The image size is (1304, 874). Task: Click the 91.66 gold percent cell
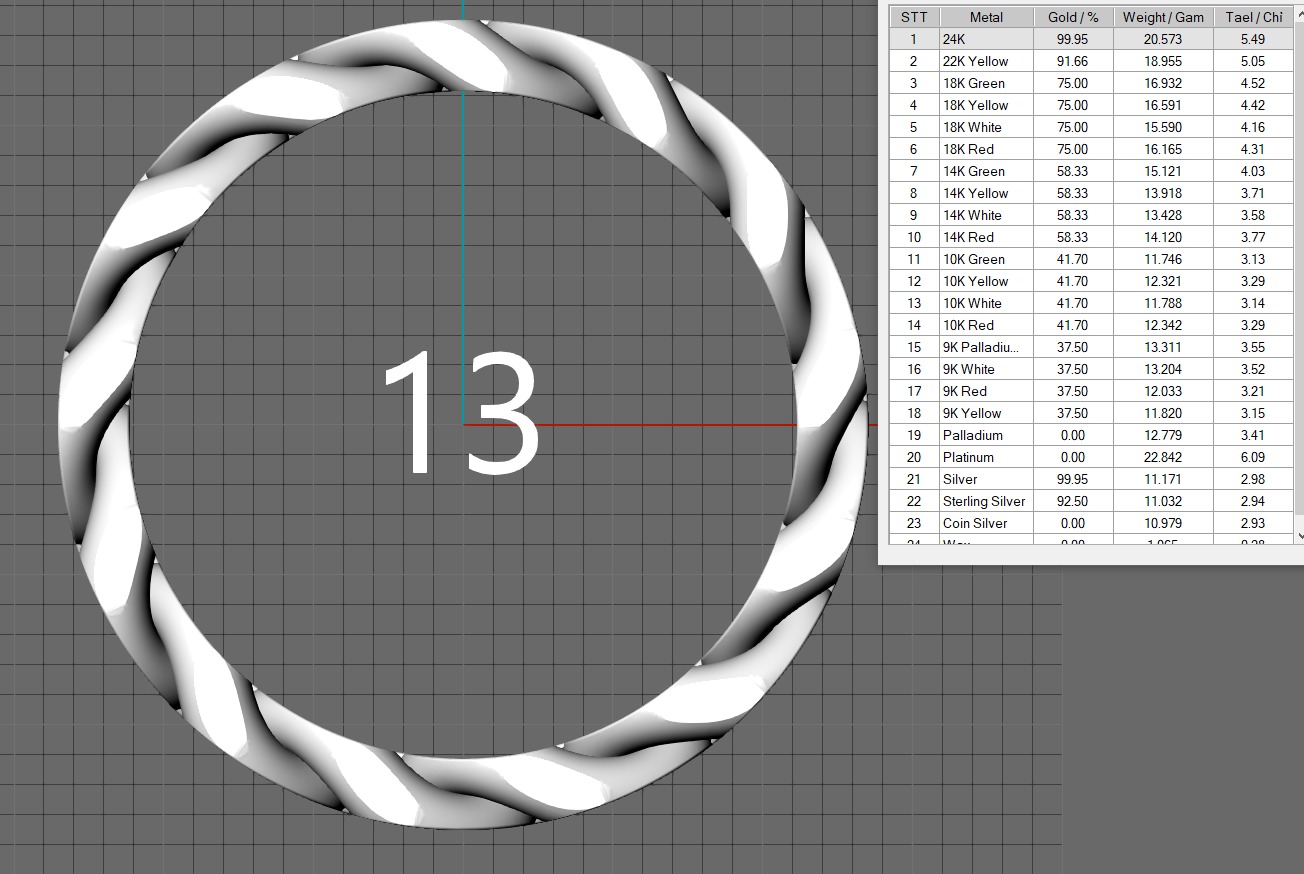pyautogui.click(x=1073, y=61)
